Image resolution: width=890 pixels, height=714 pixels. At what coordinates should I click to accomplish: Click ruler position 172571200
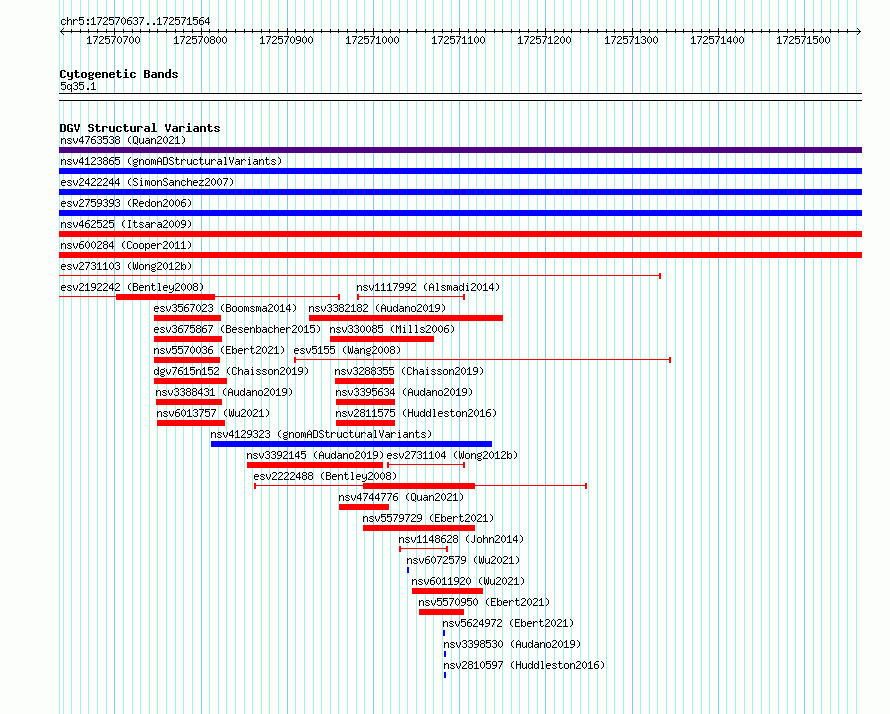coord(544,40)
